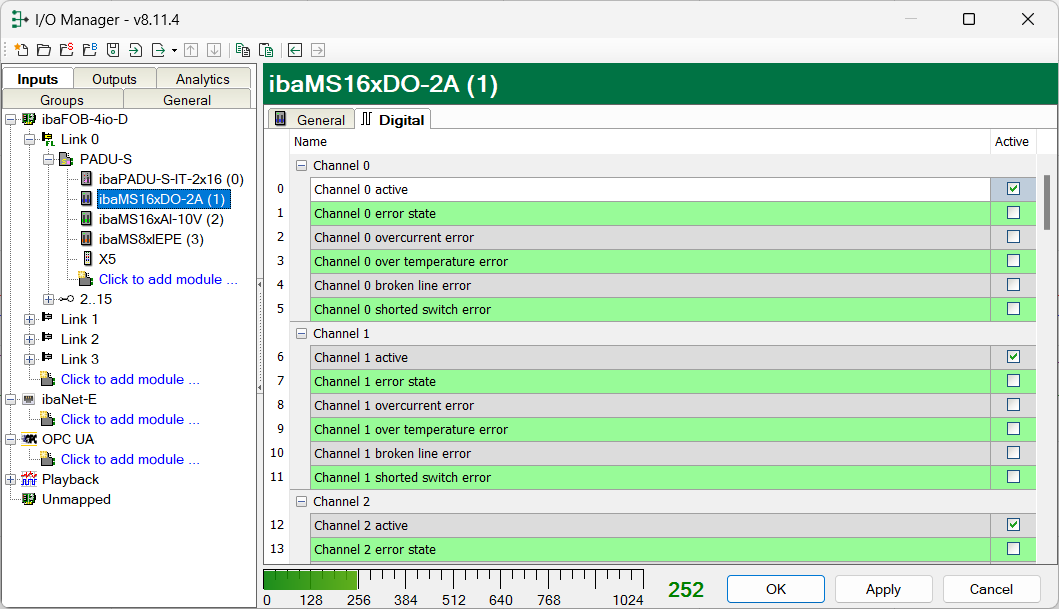Open folder icon with blue B
1059x609 pixels.
[x=90, y=50]
